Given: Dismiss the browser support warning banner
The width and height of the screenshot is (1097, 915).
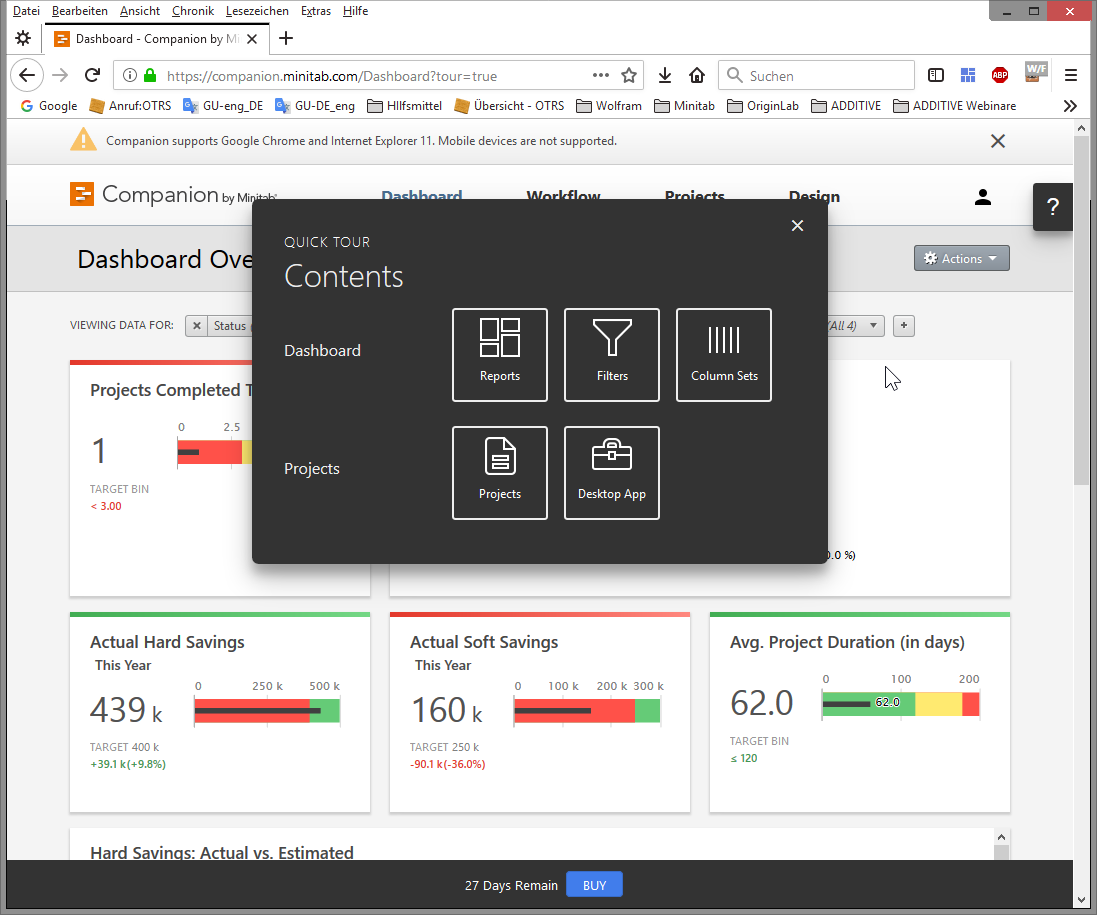Looking at the screenshot, I should (x=998, y=141).
